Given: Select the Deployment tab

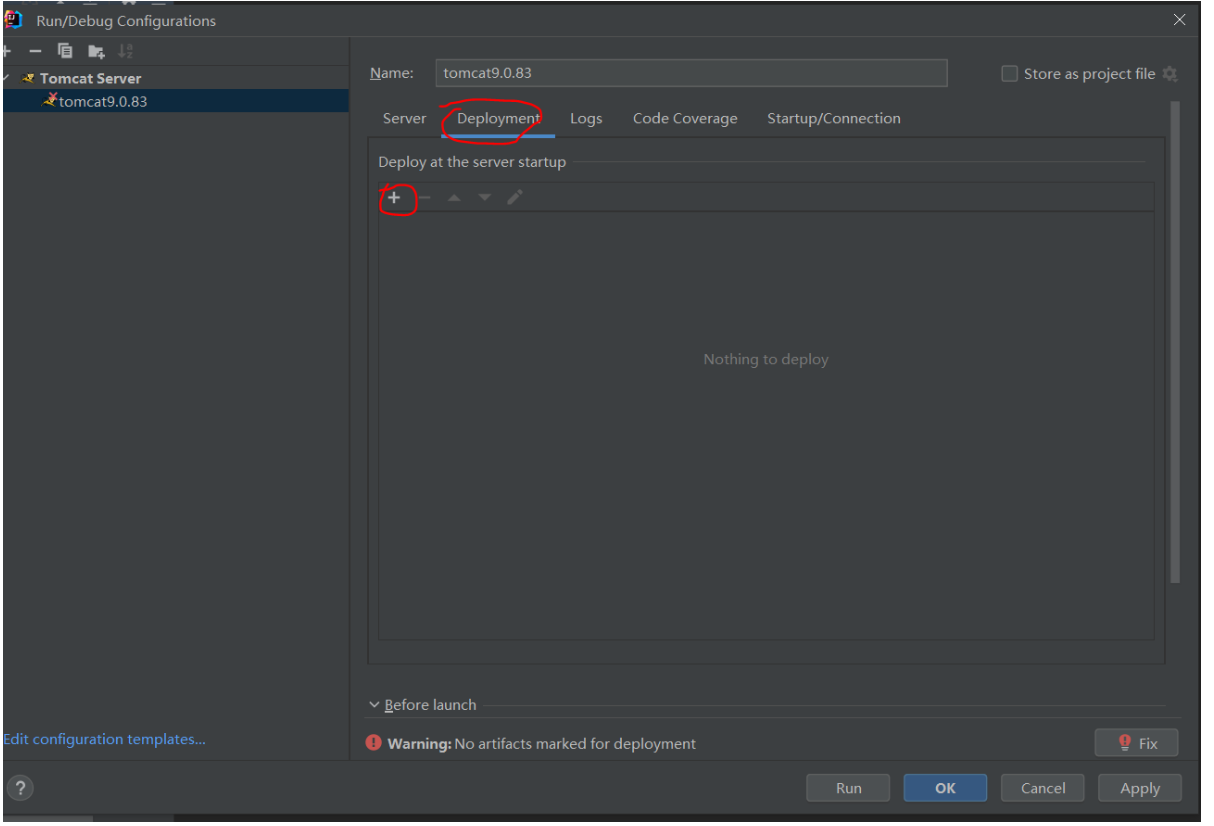Looking at the screenshot, I should tap(498, 118).
